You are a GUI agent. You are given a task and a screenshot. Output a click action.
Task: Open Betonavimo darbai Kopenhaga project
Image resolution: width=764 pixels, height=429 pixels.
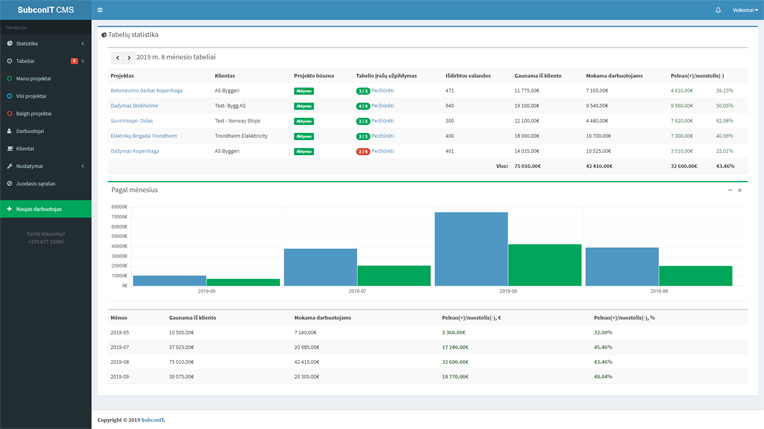tap(146, 91)
